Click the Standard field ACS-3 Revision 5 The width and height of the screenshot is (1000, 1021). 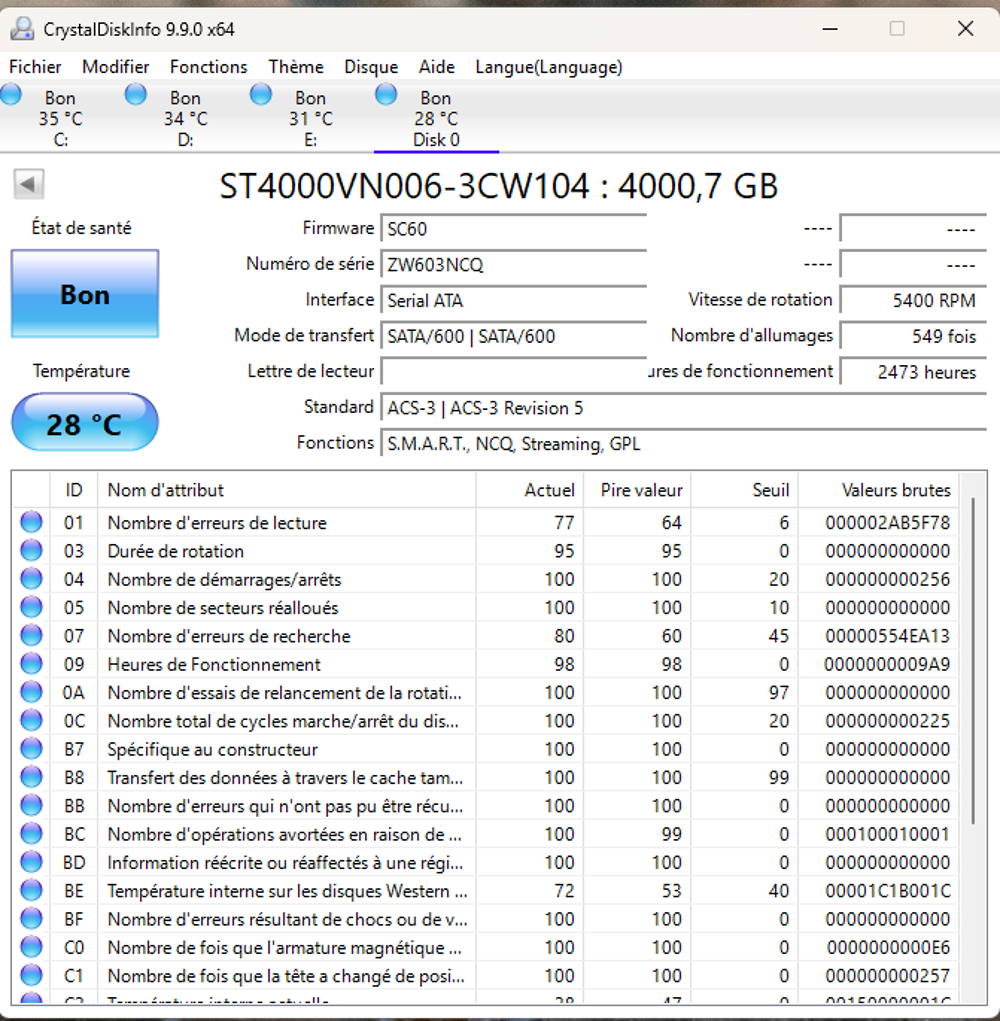684,408
